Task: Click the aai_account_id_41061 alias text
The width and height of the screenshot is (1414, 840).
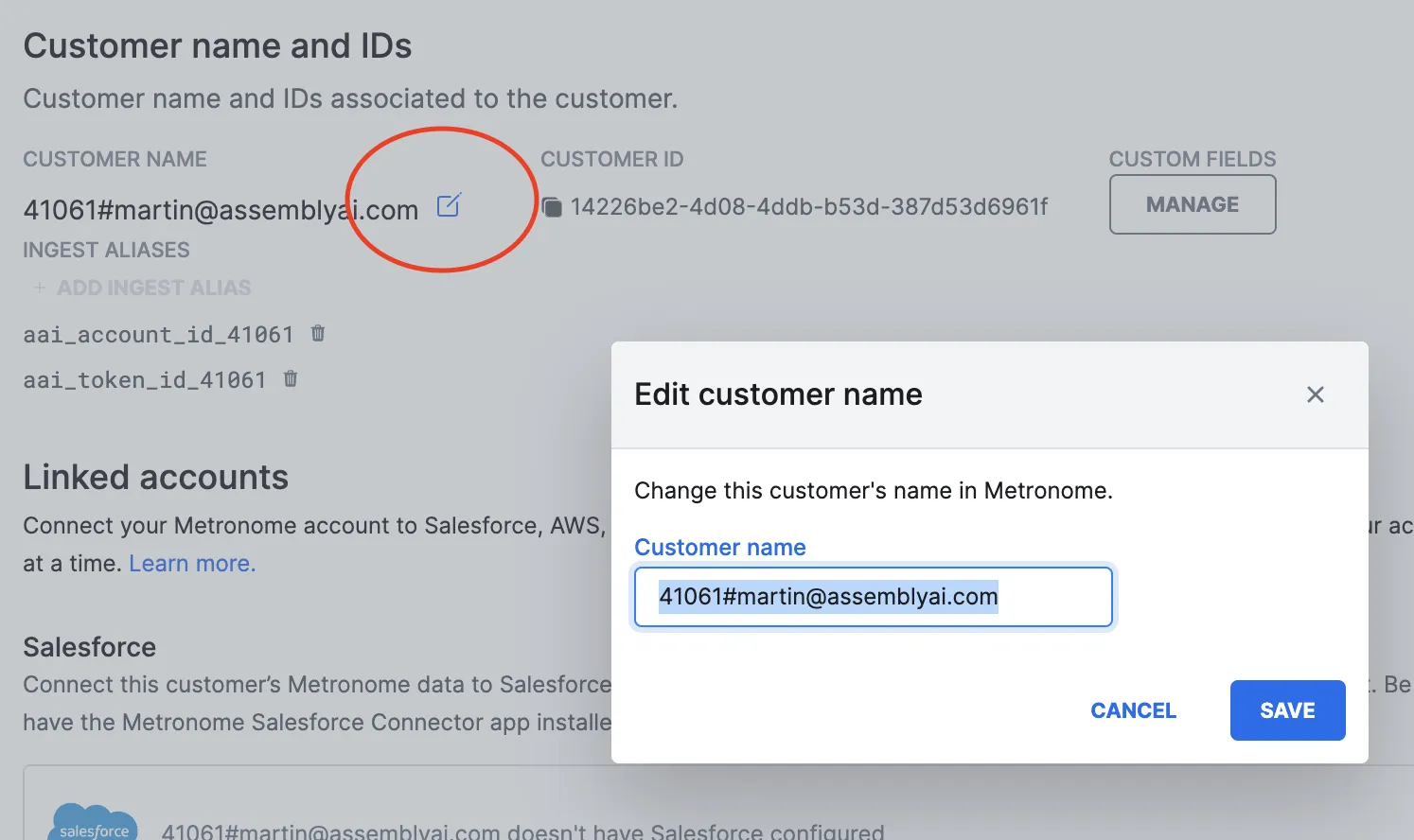Action: 158,335
